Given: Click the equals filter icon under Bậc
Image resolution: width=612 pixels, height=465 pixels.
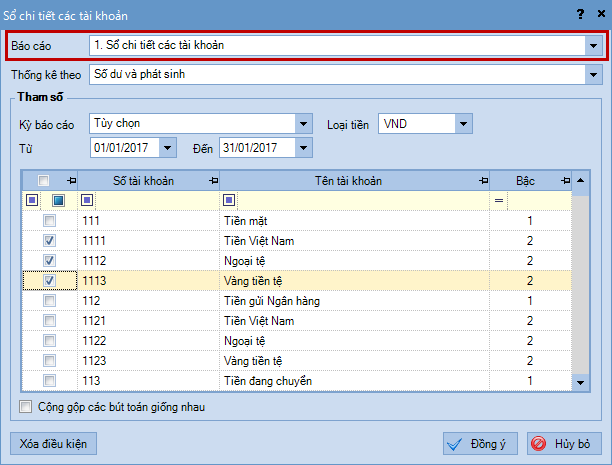Looking at the screenshot, I should [498, 200].
